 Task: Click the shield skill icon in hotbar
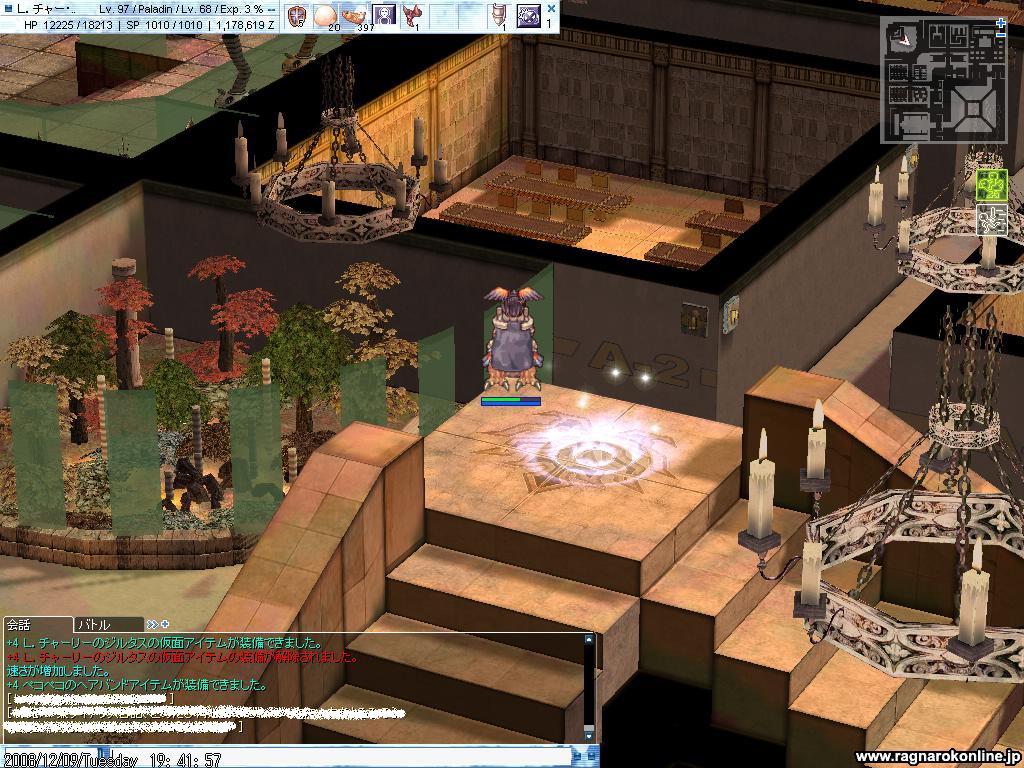[297, 16]
